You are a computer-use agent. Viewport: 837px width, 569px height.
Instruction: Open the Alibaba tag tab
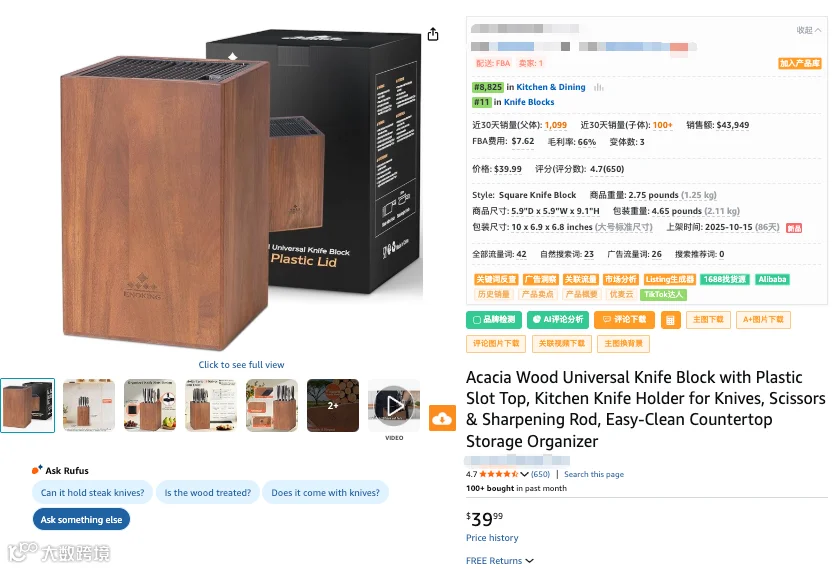coord(772,279)
